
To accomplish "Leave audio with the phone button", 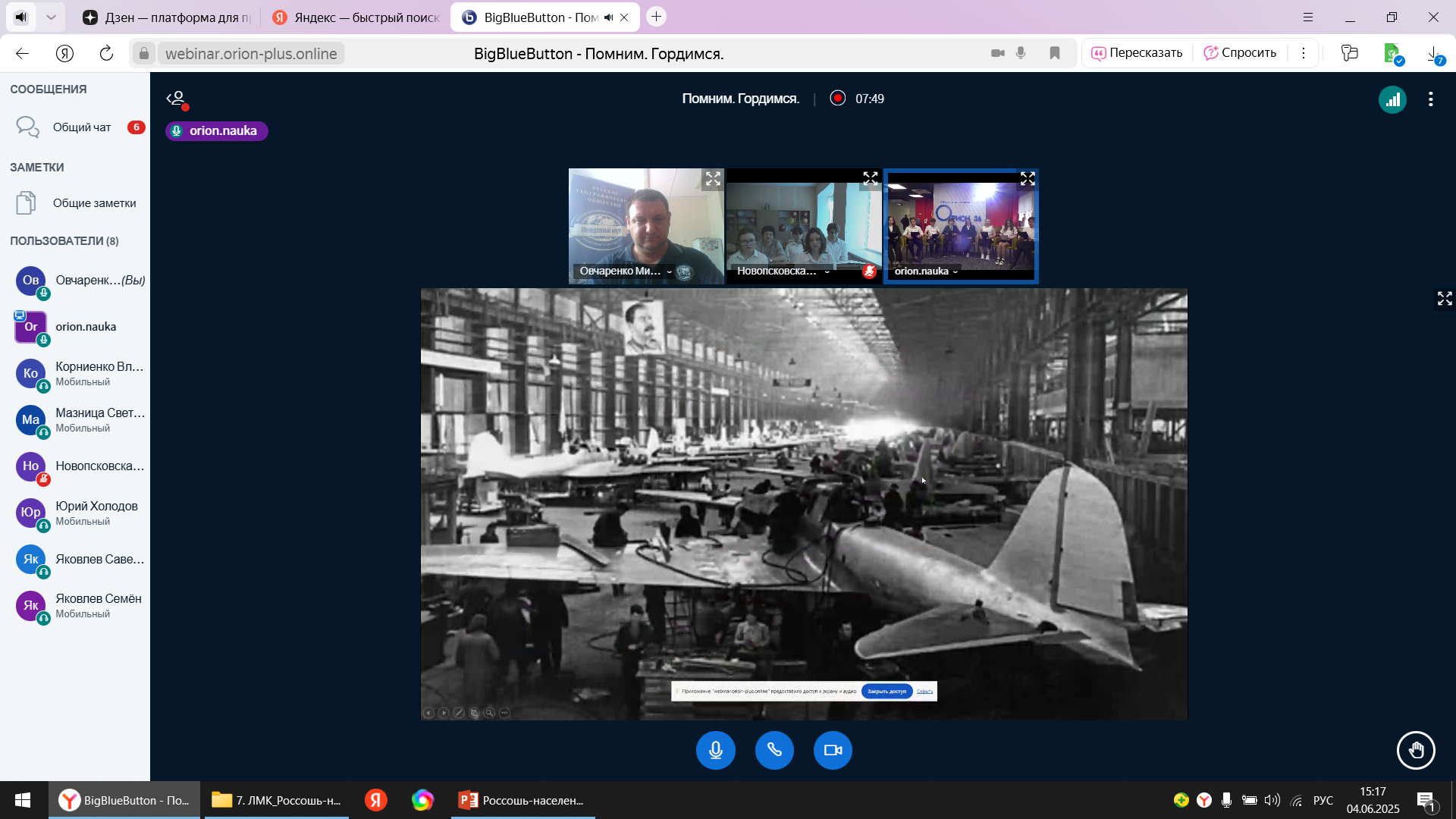I will (x=773, y=750).
